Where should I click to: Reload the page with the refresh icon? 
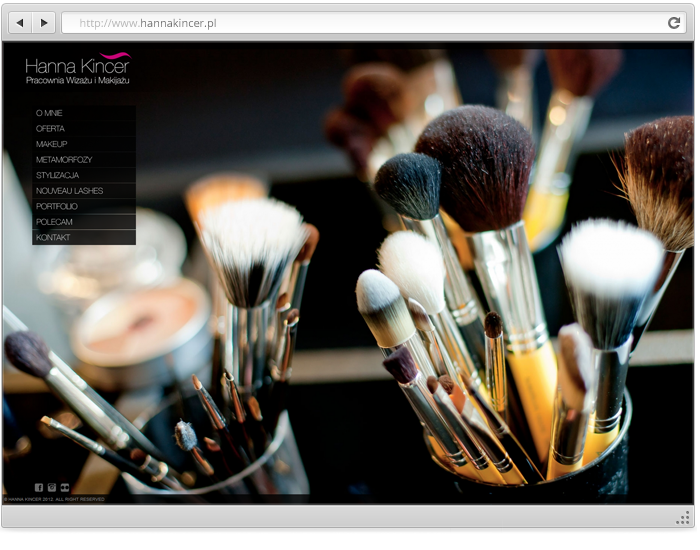click(x=674, y=23)
